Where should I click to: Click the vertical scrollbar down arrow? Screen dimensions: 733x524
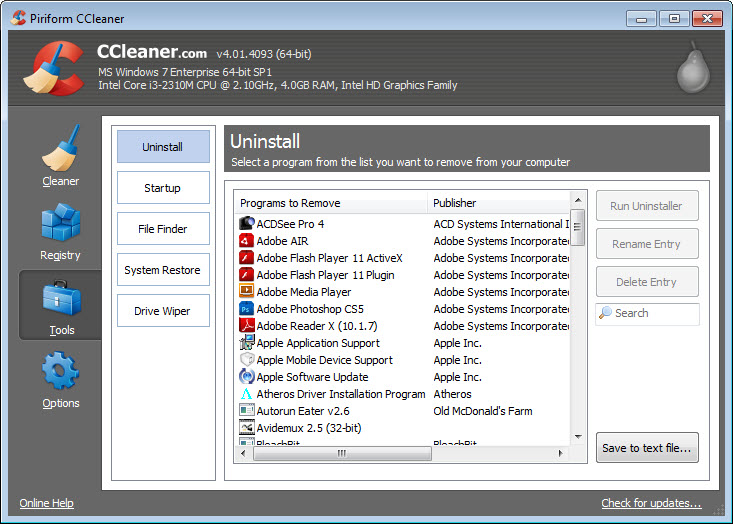coord(578,437)
